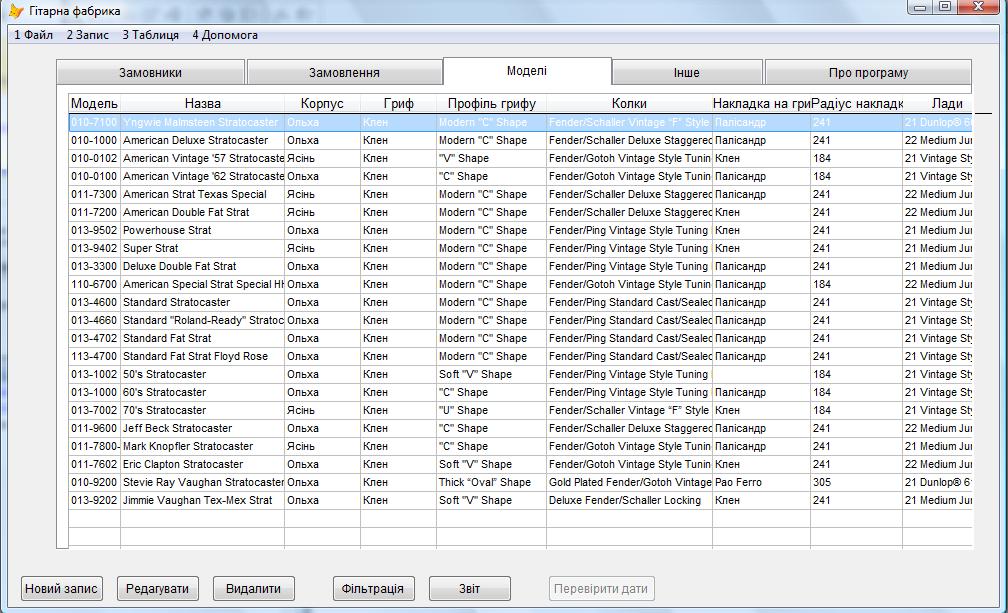Screen dimensions: 1008x613
Task: Click the Deluxe Fender/Schaller Locking cell
Action: (629, 500)
